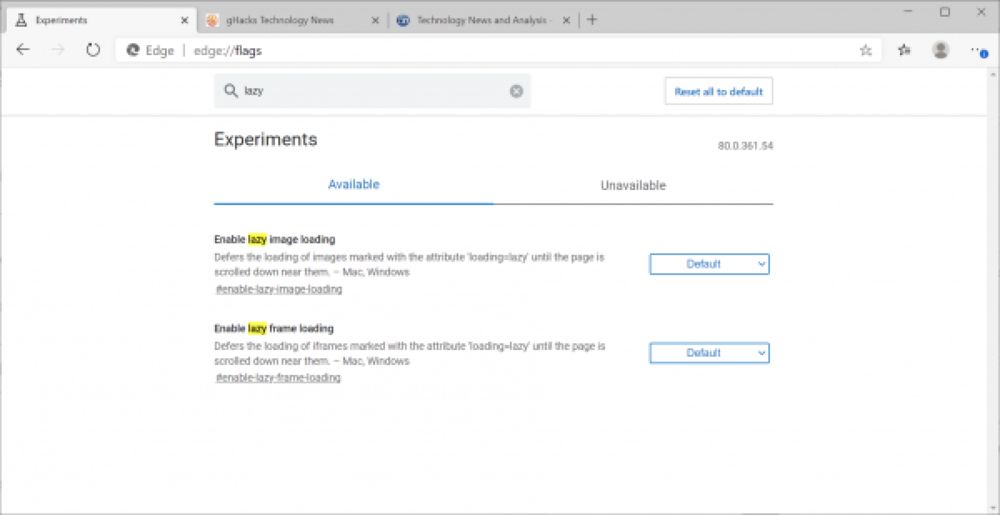
Task: Close the gHacks Technology News tab
Action: 374,20
